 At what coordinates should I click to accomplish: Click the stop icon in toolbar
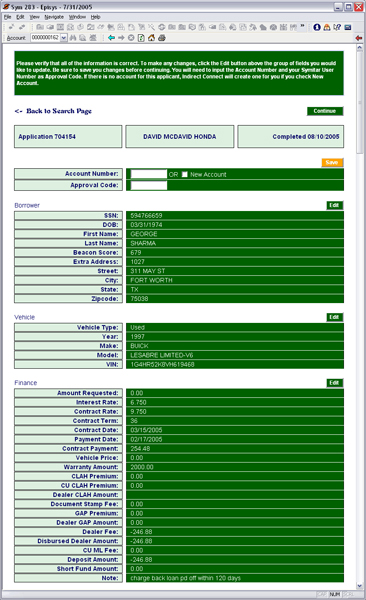131,38
